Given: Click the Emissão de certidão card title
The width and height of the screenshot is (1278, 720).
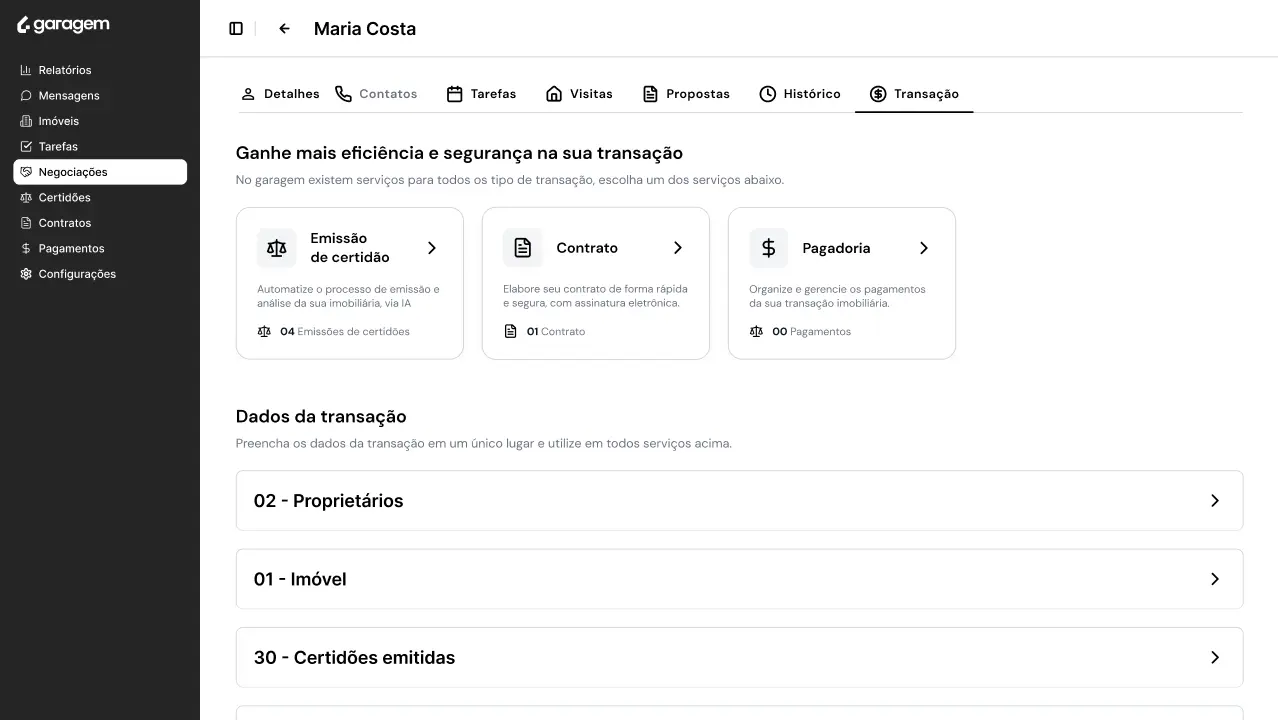Looking at the screenshot, I should pos(350,248).
